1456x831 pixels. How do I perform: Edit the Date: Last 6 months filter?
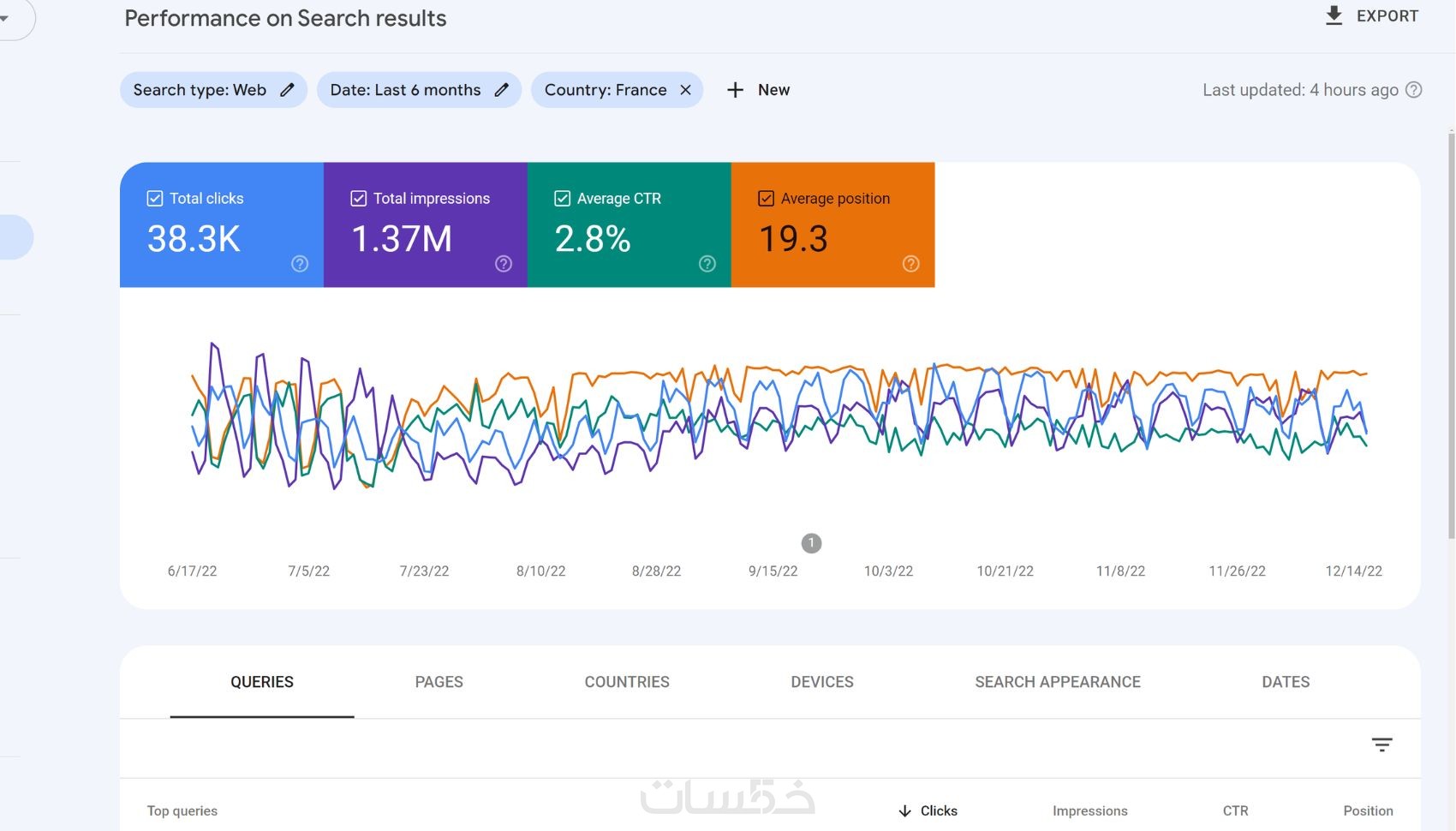coord(502,90)
